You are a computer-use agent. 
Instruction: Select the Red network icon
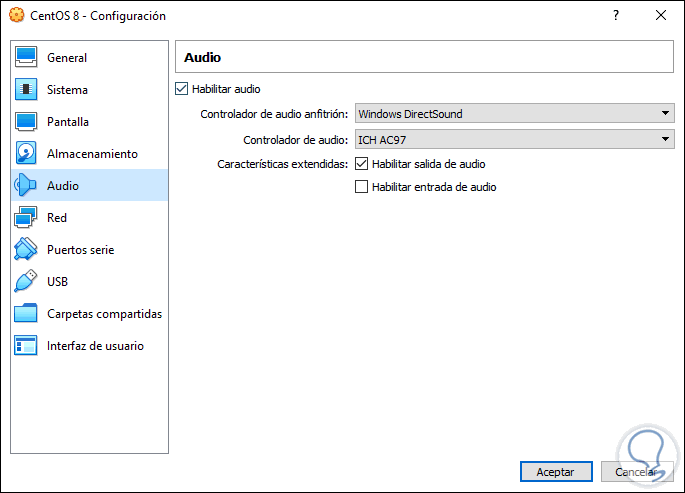26,218
